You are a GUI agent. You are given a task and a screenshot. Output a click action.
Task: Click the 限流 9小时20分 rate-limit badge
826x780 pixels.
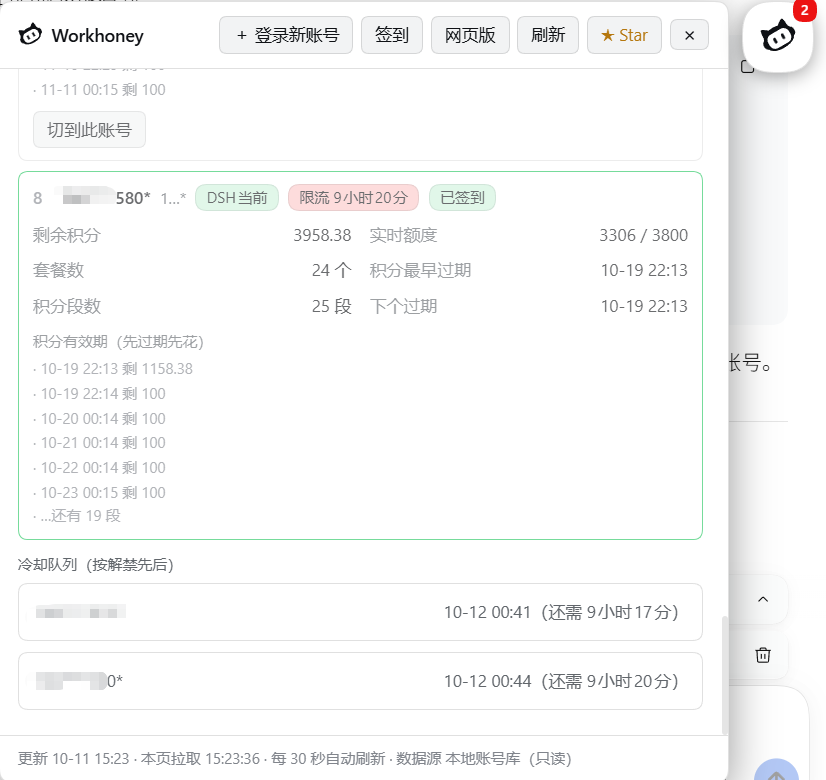pyautogui.click(x=353, y=198)
